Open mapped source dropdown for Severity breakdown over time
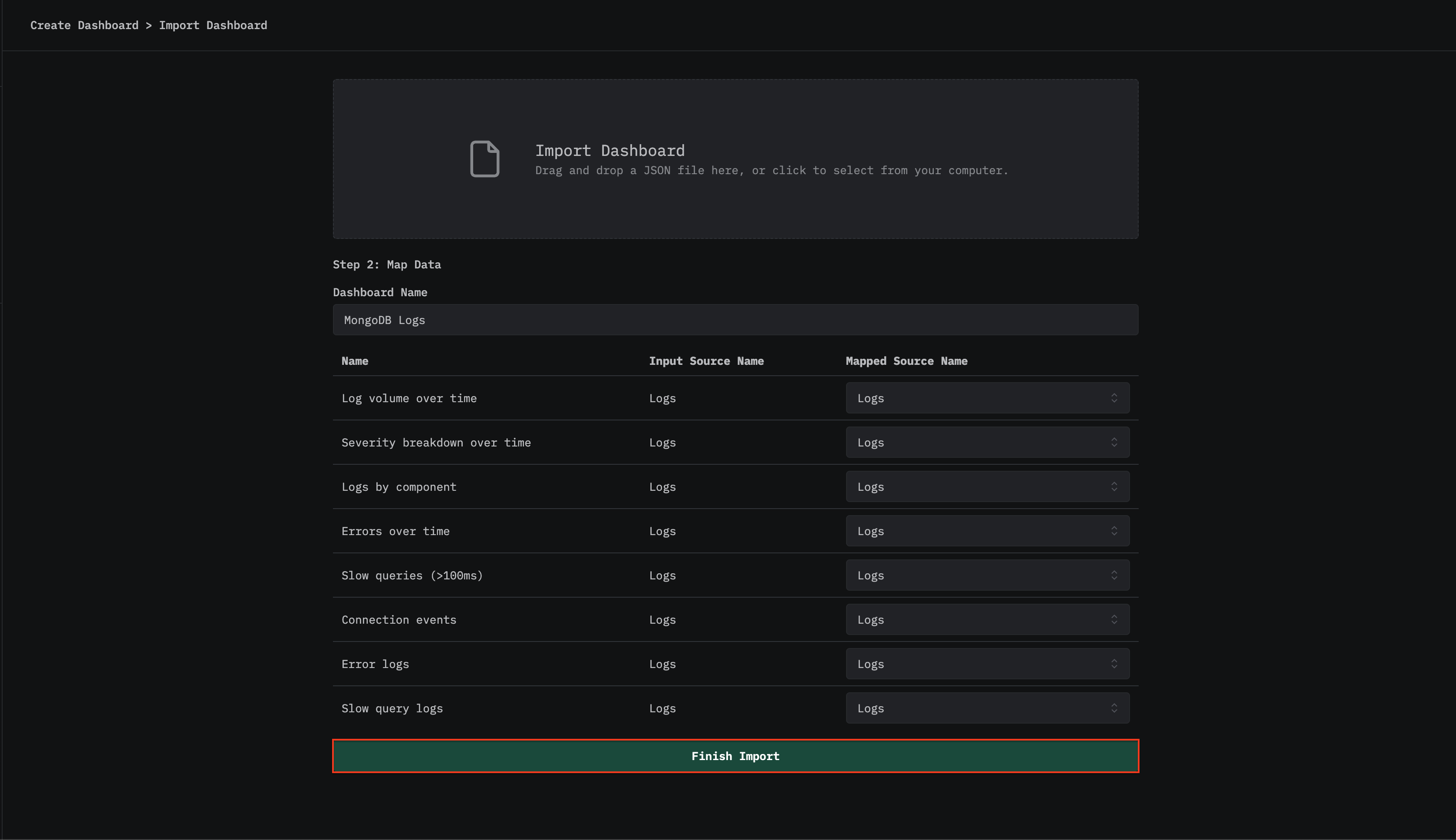This screenshot has height=840, width=1456. [987, 442]
